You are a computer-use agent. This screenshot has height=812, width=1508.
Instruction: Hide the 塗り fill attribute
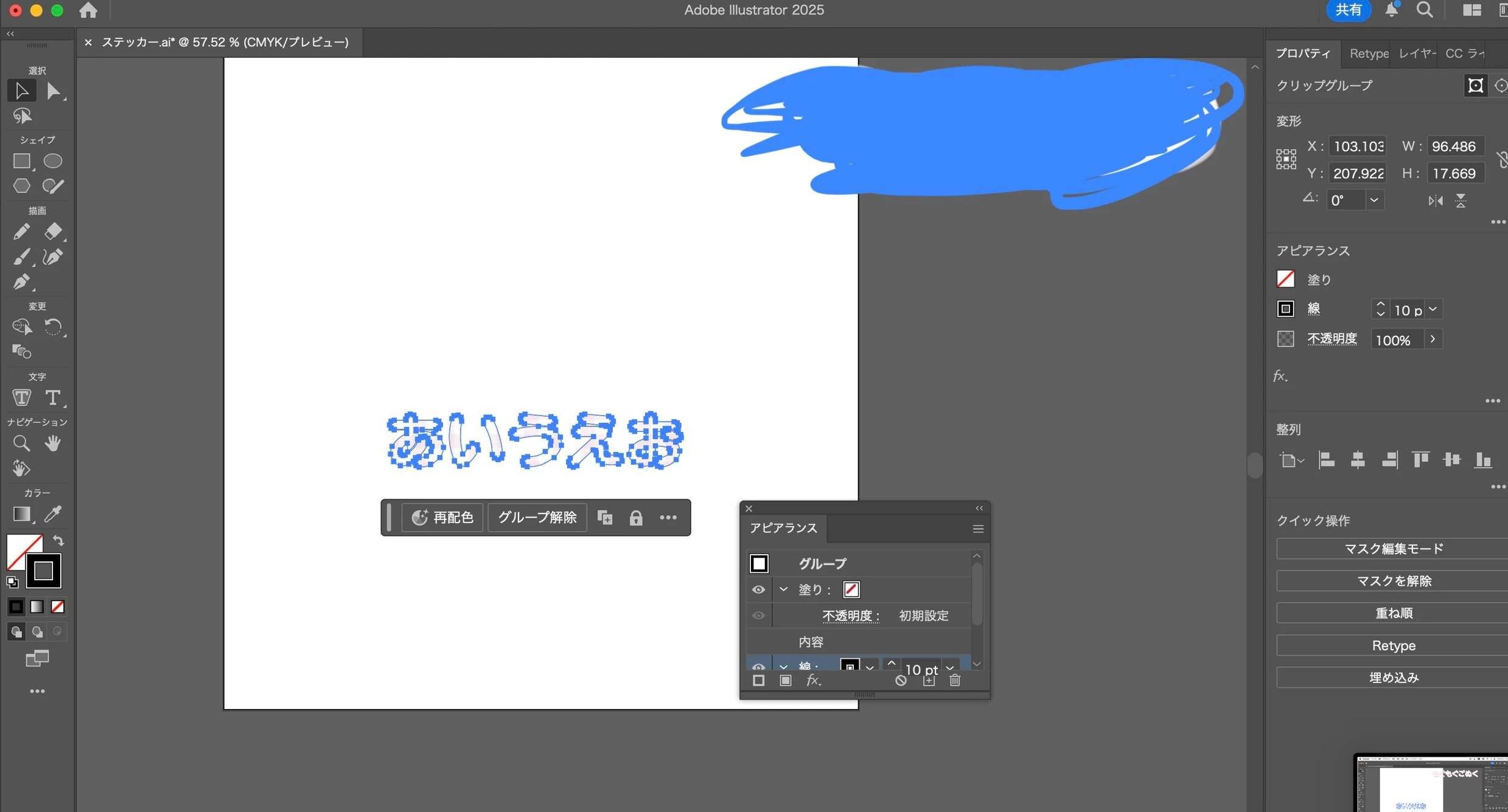click(758, 589)
